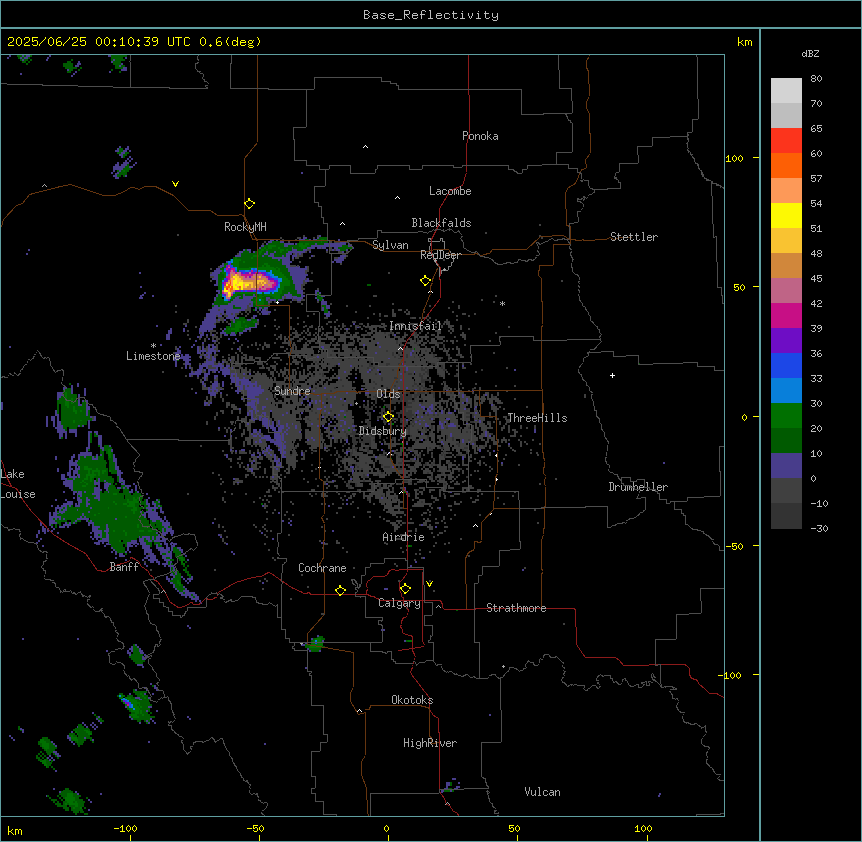This screenshot has width=862, height=842.
Task: Select the magenta 39-42 dBZ legend swatch
Action: coord(786,315)
